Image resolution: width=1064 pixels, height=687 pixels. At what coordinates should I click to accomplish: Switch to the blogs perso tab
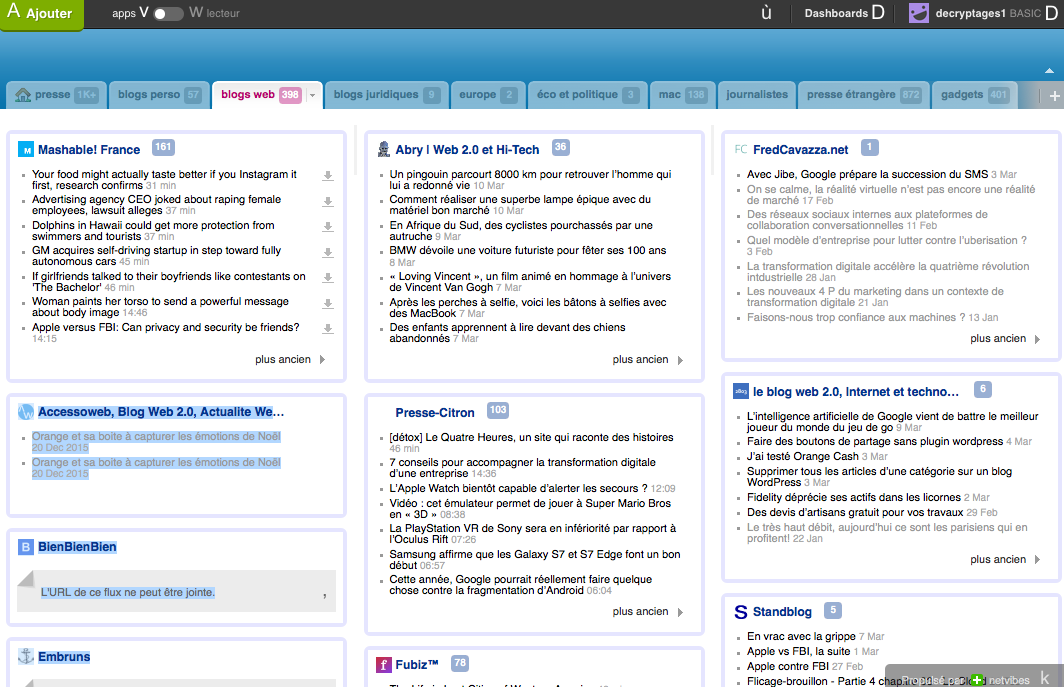point(159,95)
